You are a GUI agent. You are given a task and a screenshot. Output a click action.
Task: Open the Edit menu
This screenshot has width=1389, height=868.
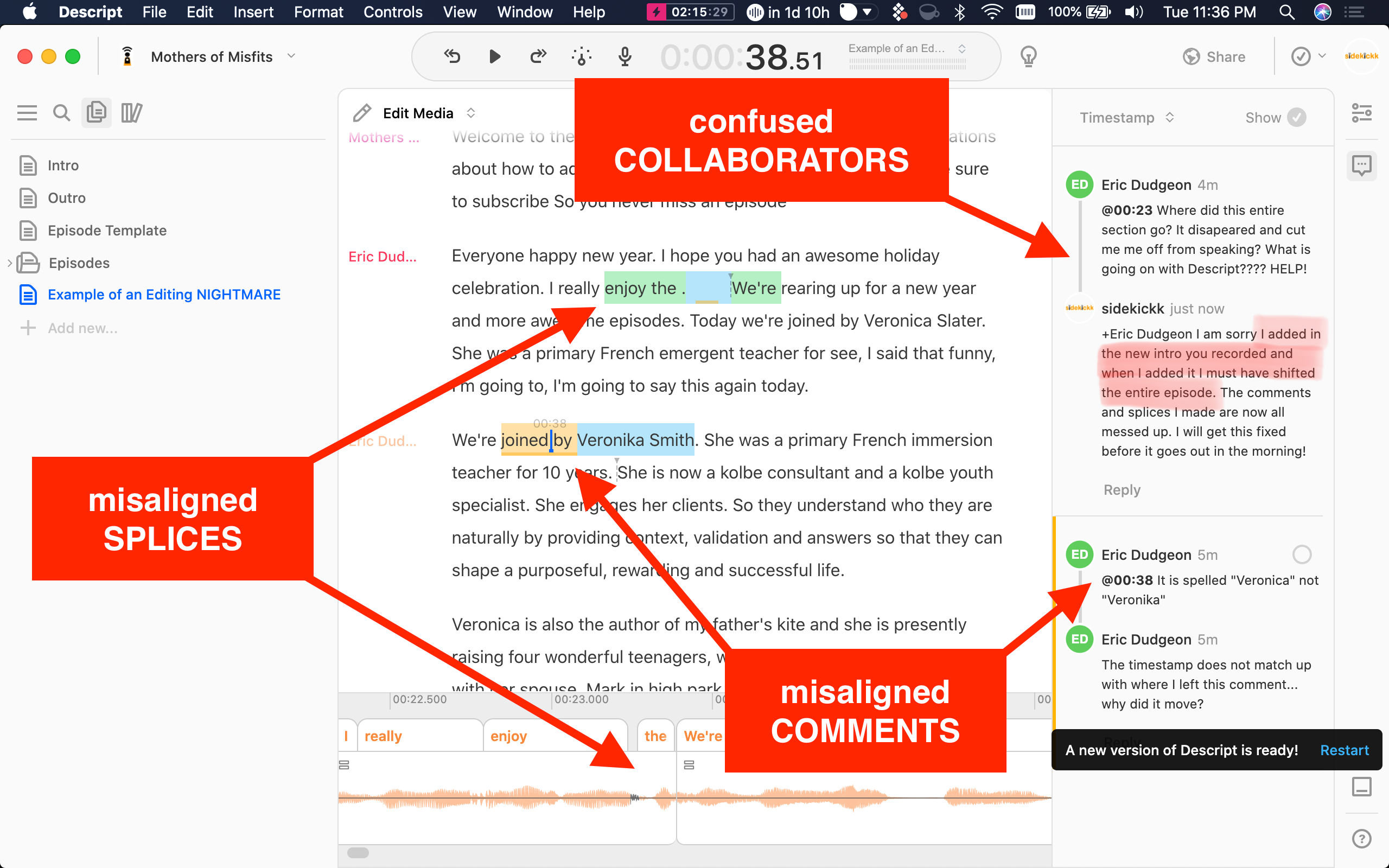(199, 12)
